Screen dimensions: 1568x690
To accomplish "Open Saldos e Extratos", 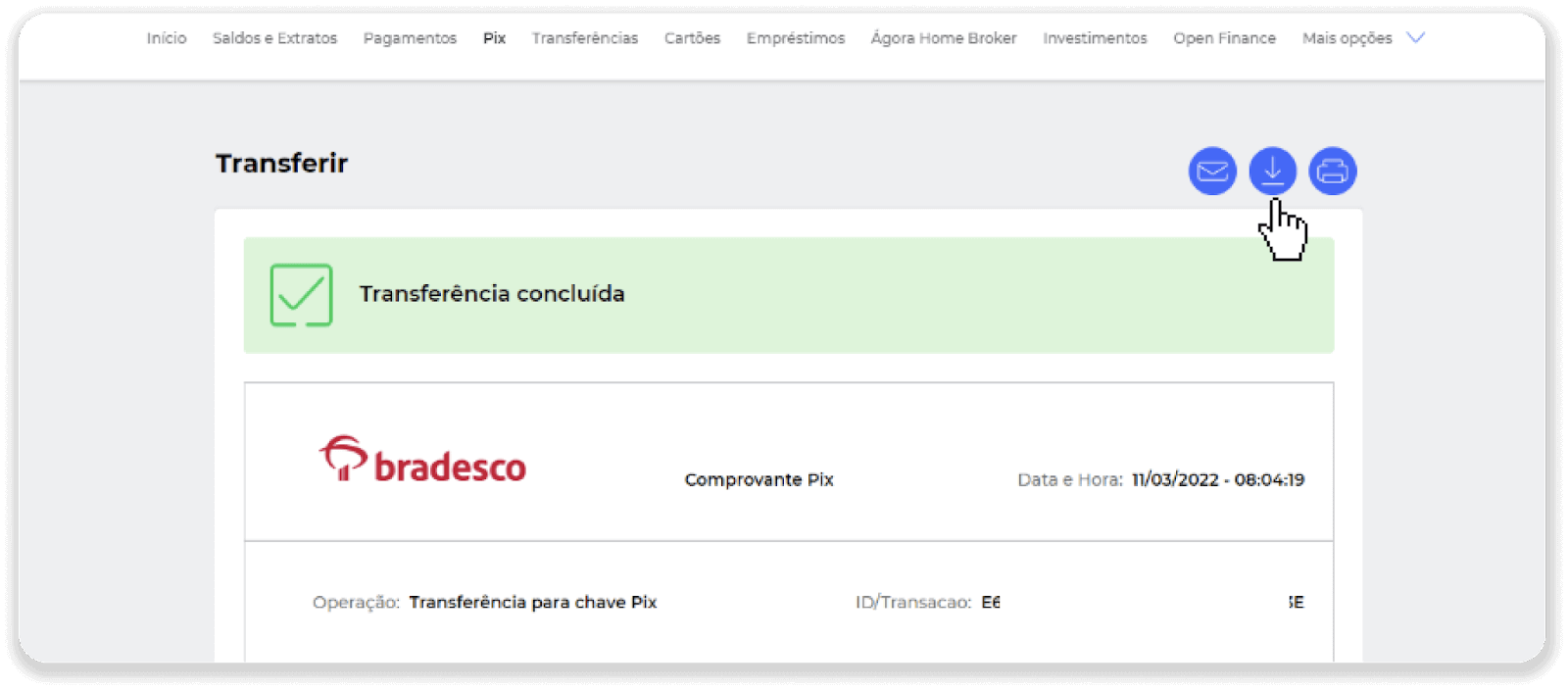I will (x=274, y=38).
